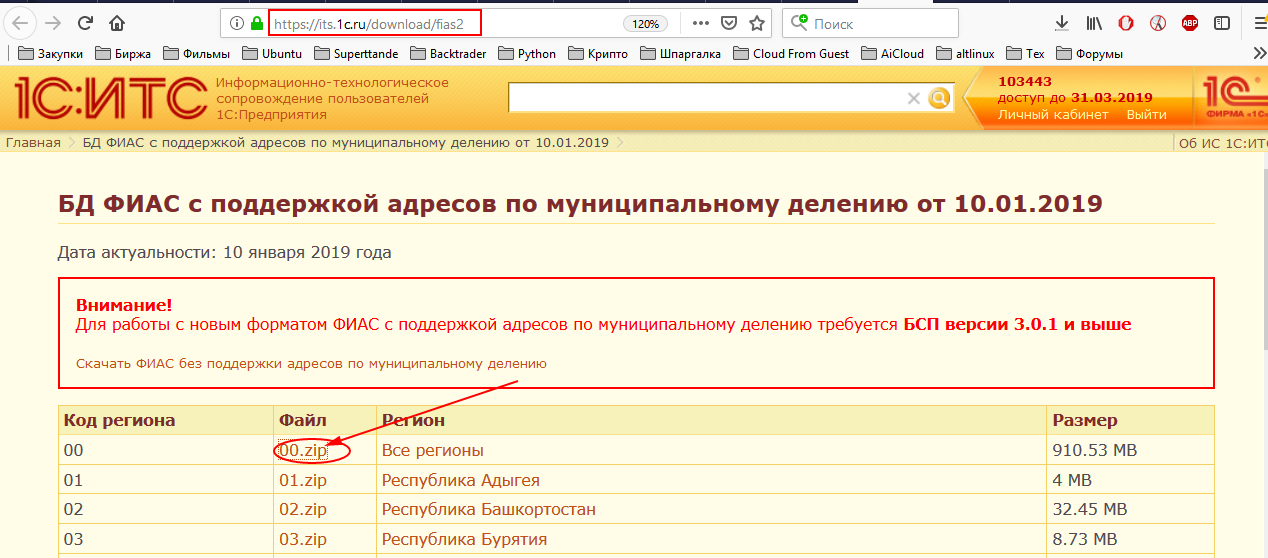The image size is (1268, 558).
Task: Open the Форумы bookmarks folder
Action: [x=1089, y=54]
